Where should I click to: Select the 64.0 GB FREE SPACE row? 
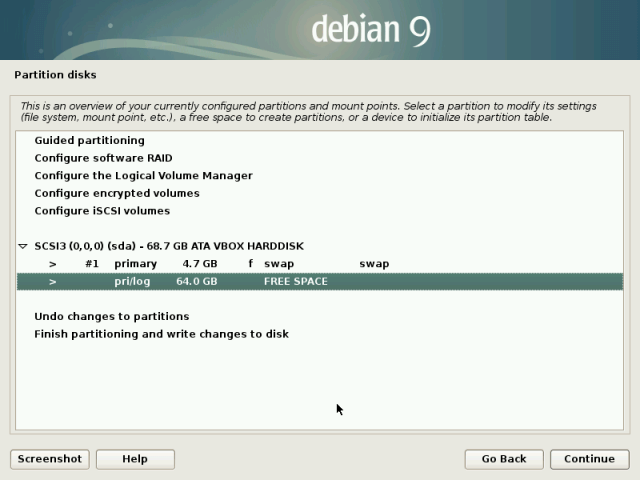320,281
